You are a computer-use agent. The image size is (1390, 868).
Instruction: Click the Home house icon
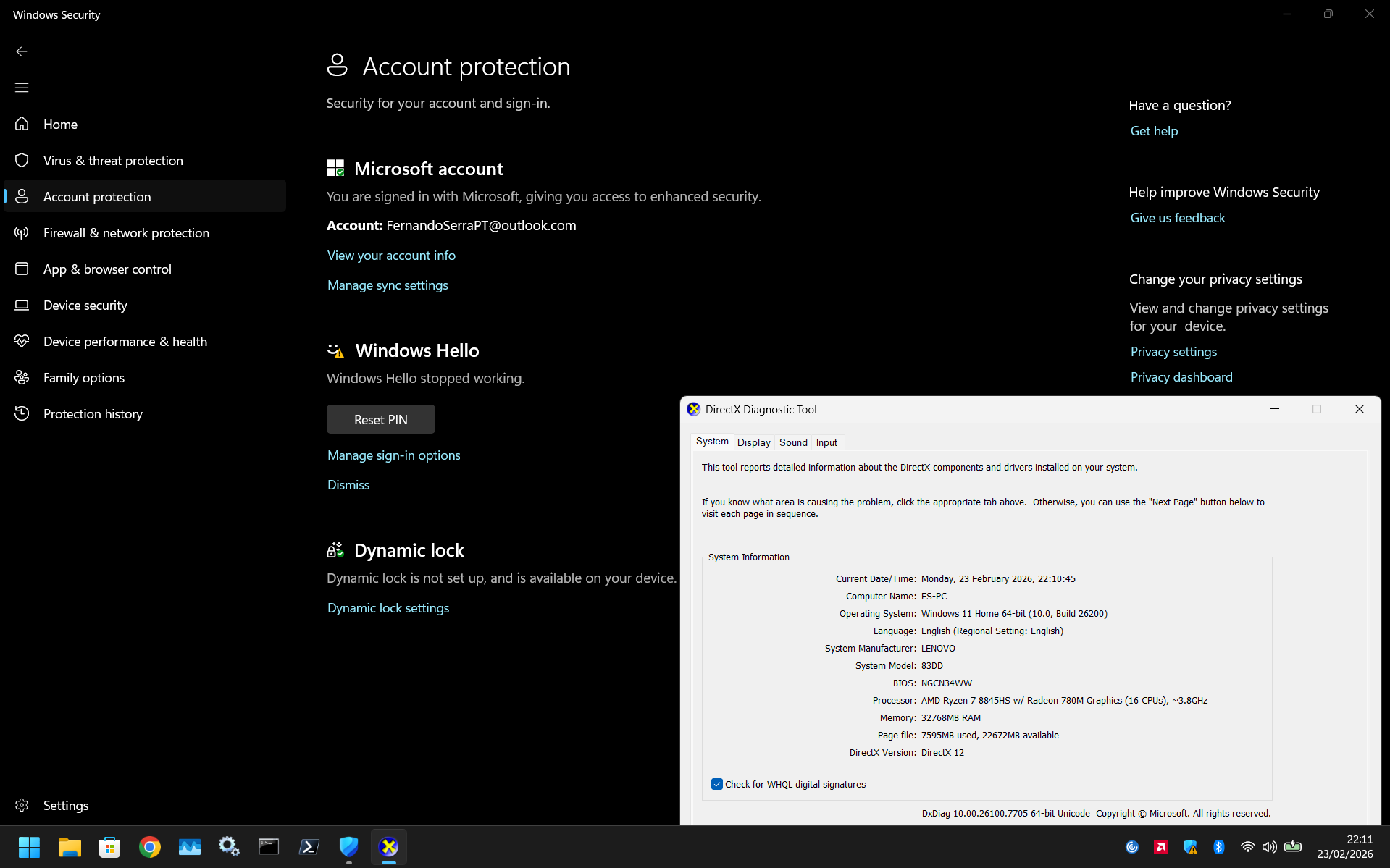pyautogui.click(x=22, y=124)
